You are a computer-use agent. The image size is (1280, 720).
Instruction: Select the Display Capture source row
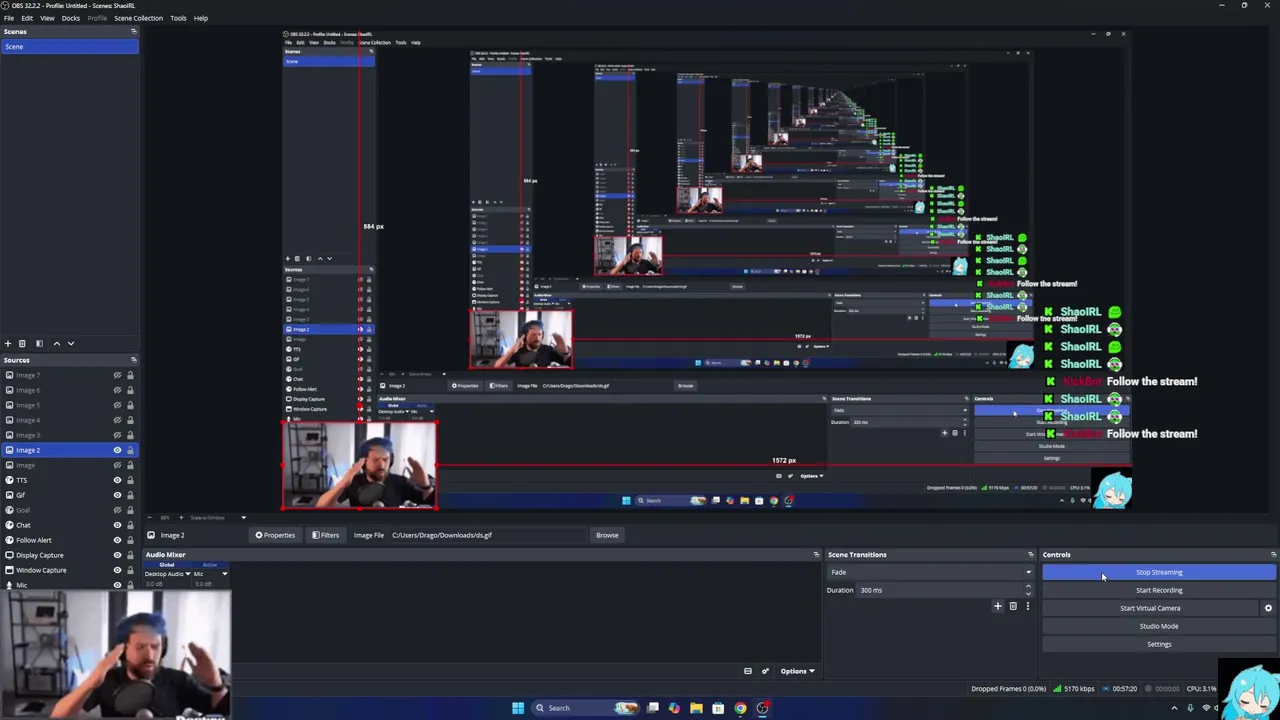[69, 555]
